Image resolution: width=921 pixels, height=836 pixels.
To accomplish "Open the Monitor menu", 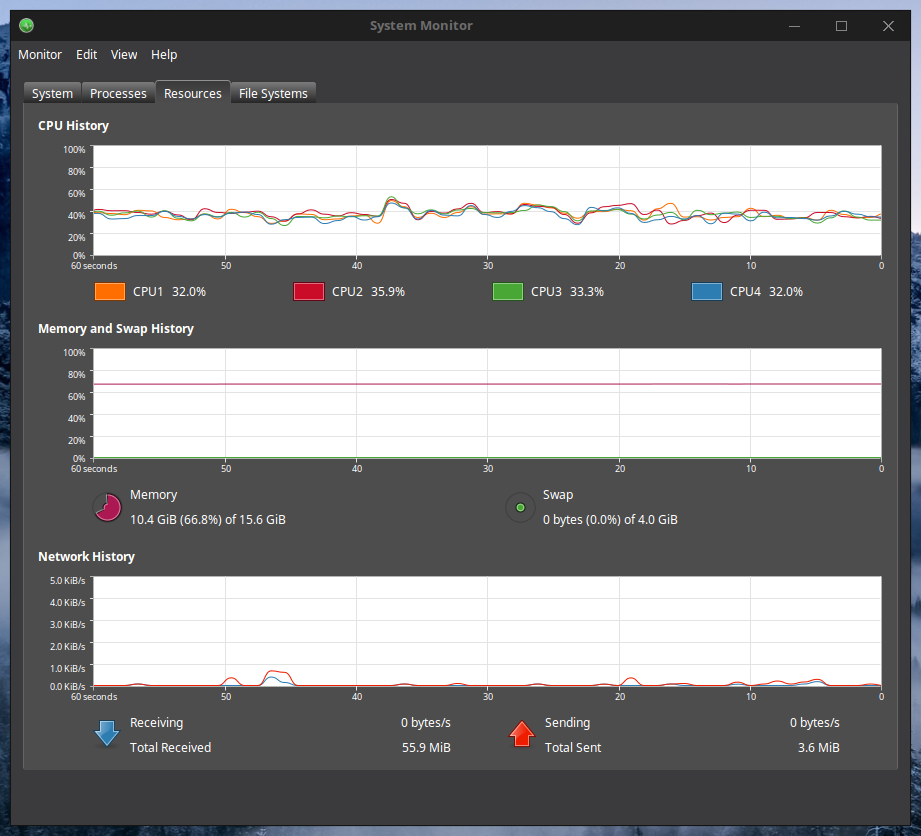I will click(40, 55).
